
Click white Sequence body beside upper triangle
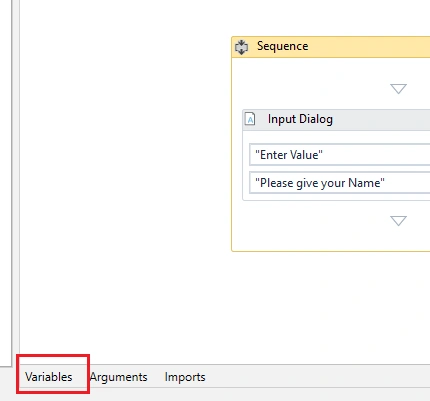310,88
